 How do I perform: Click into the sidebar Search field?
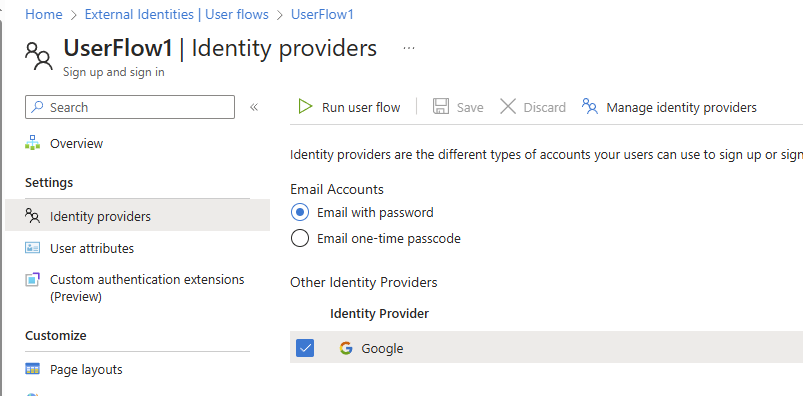click(130, 107)
